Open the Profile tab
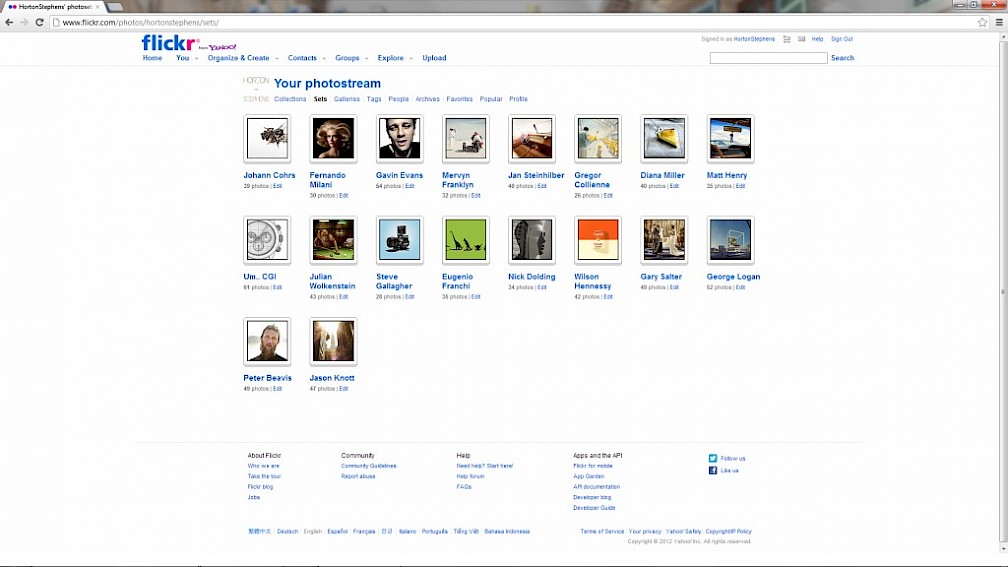Viewport: 1008px width, 567px height. point(518,99)
